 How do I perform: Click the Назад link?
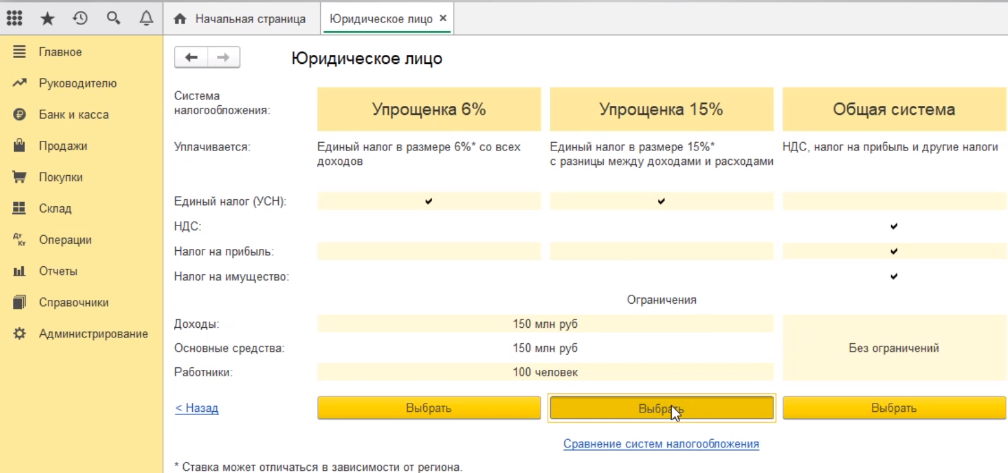point(197,408)
